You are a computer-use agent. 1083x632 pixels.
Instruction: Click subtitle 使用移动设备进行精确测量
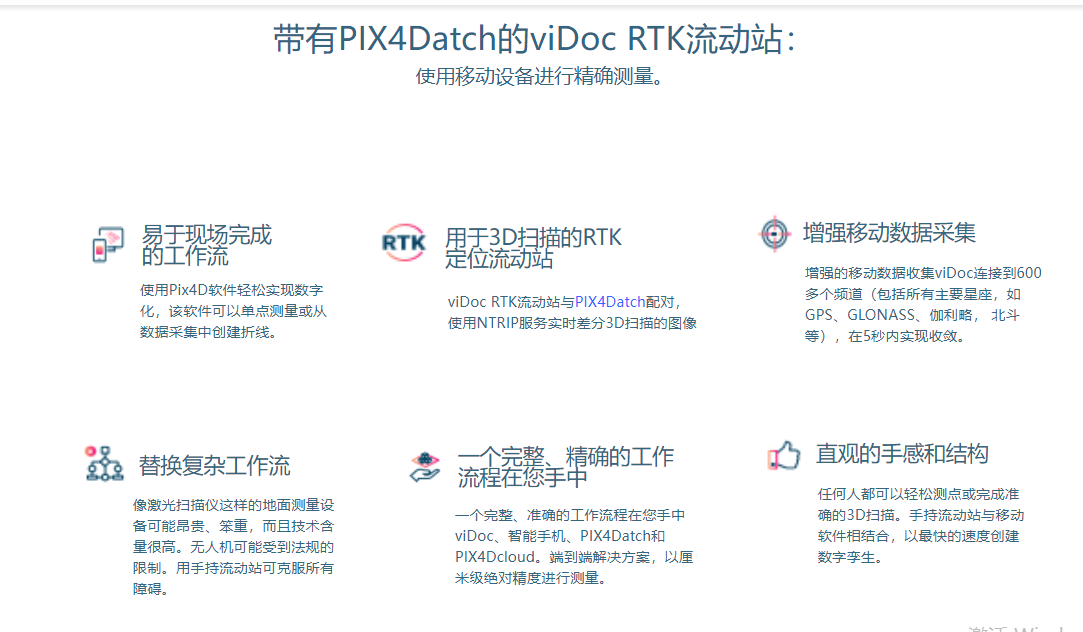540,76
